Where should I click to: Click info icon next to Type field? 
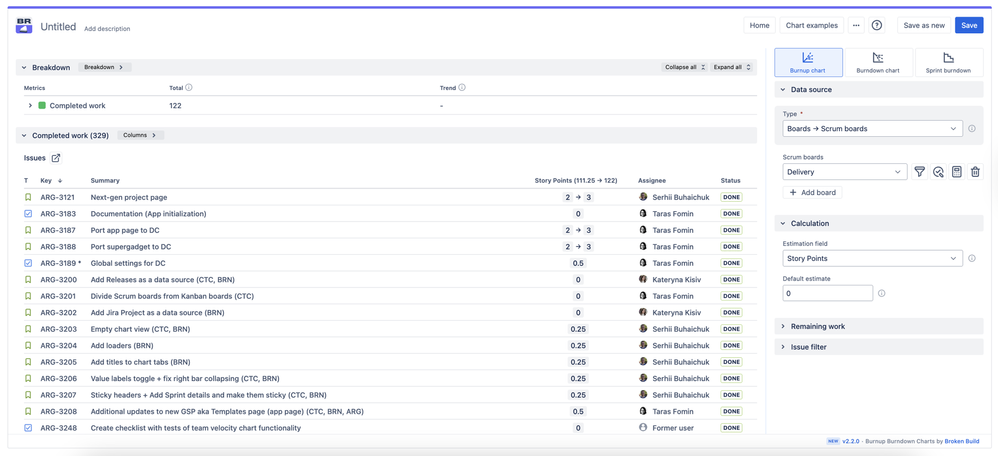click(972, 129)
